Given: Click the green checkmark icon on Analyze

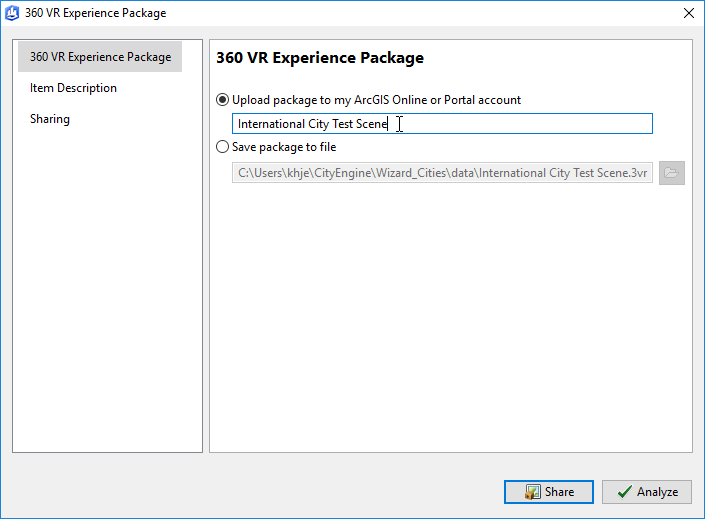Looking at the screenshot, I should [x=625, y=492].
